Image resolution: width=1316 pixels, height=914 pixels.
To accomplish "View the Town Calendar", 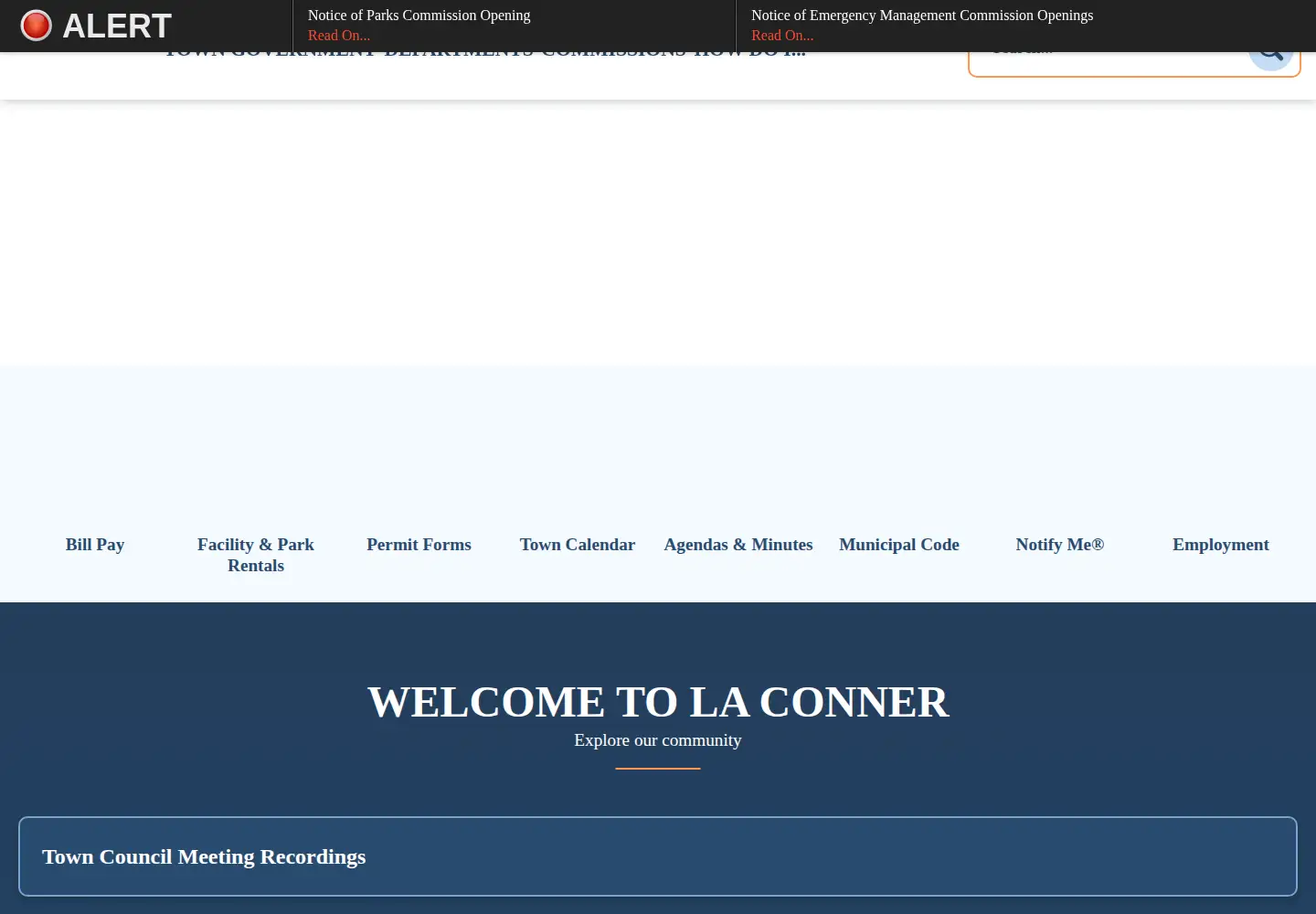I will point(578,545).
